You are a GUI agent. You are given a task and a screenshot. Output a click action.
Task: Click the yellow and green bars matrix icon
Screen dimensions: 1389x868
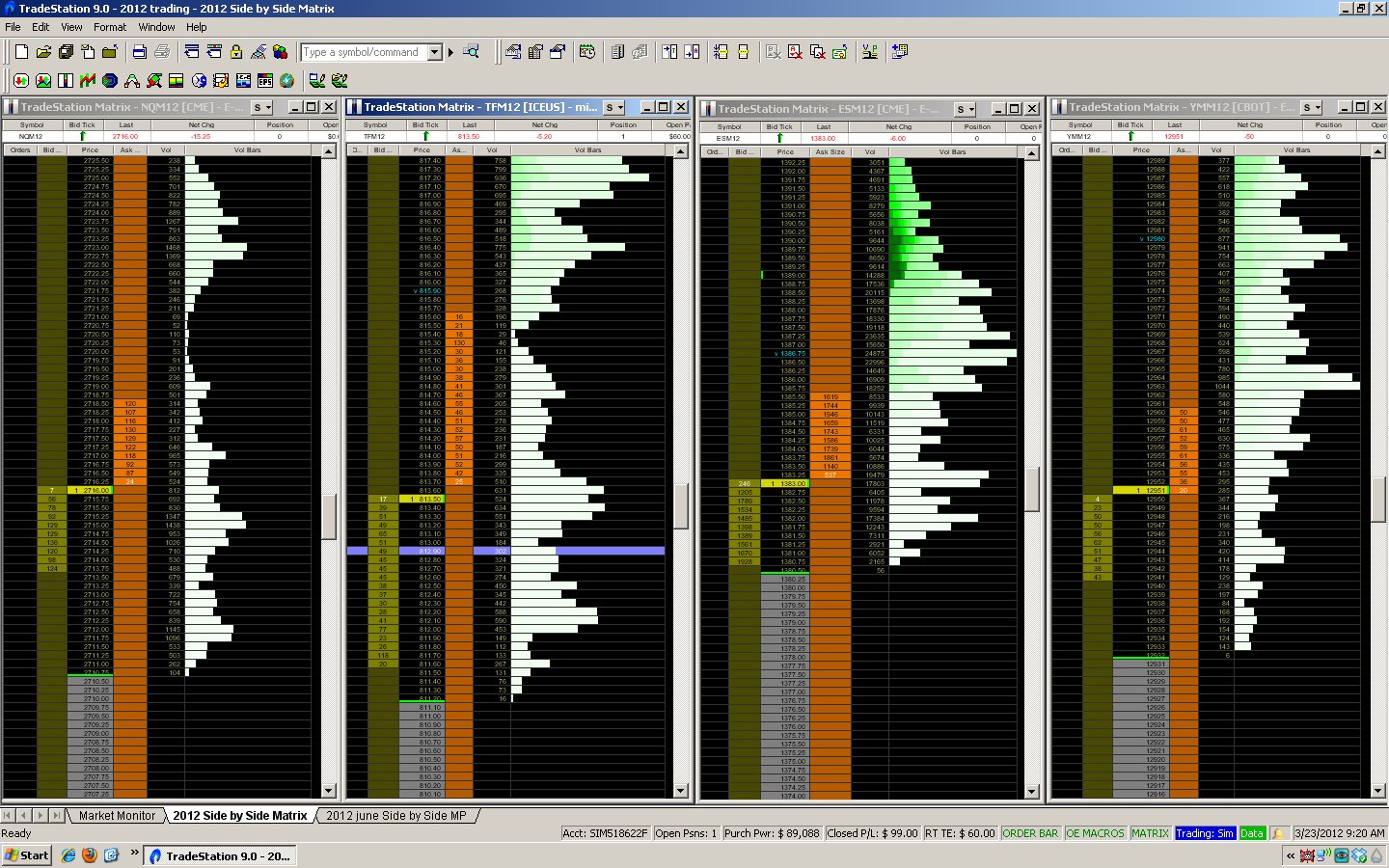click(x=177, y=81)
